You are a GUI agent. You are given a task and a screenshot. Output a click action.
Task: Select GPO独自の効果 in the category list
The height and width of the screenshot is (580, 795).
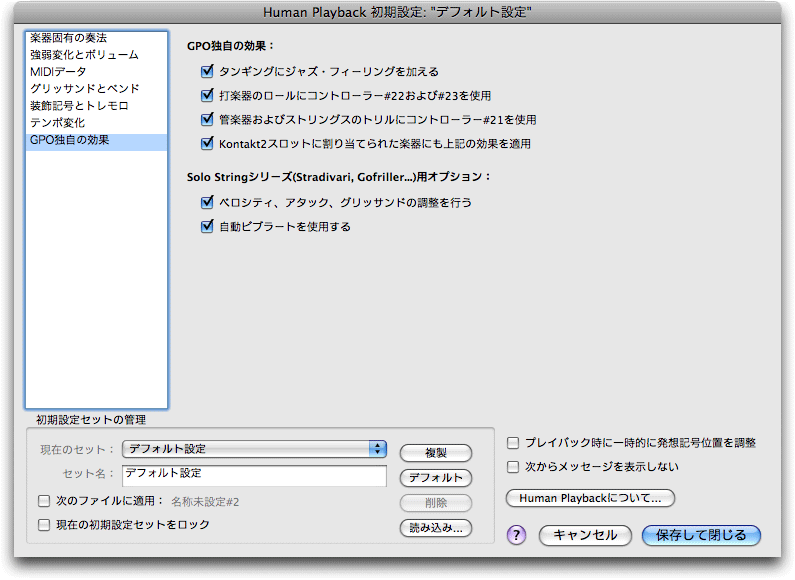coord(96,140)
